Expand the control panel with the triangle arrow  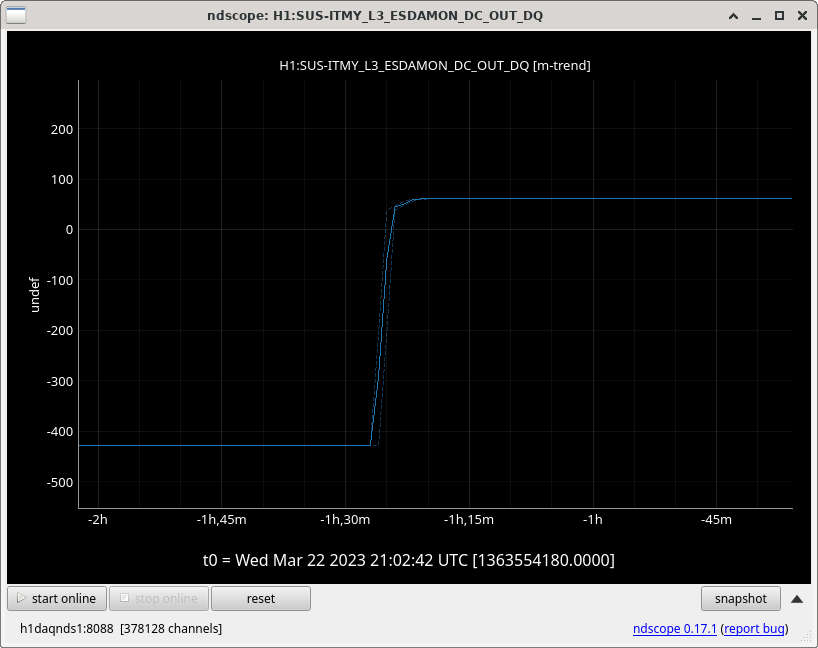(797, 599)
